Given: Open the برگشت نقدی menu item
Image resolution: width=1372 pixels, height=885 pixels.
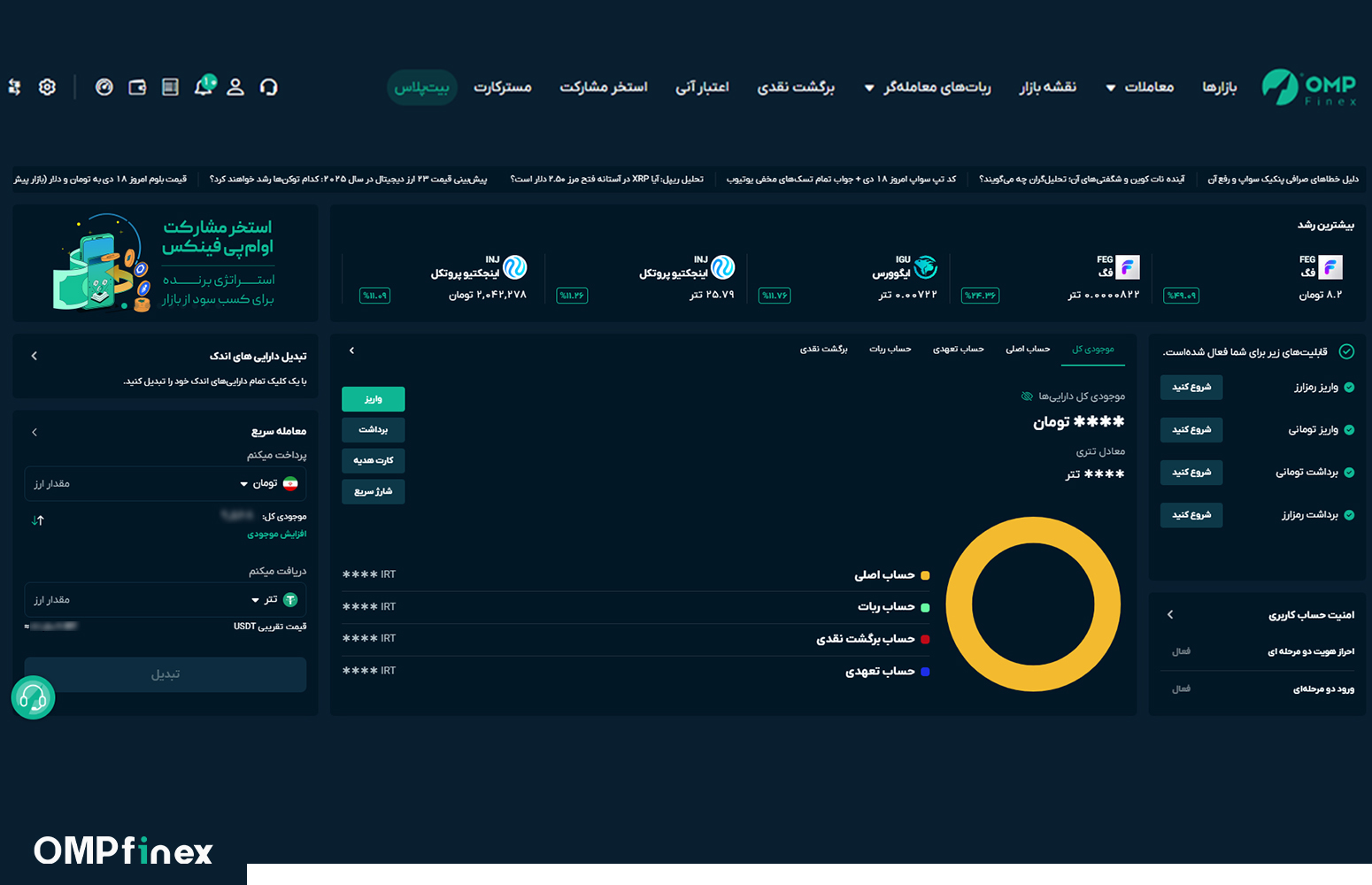Looking at the screenshot, I should (796, 87).
